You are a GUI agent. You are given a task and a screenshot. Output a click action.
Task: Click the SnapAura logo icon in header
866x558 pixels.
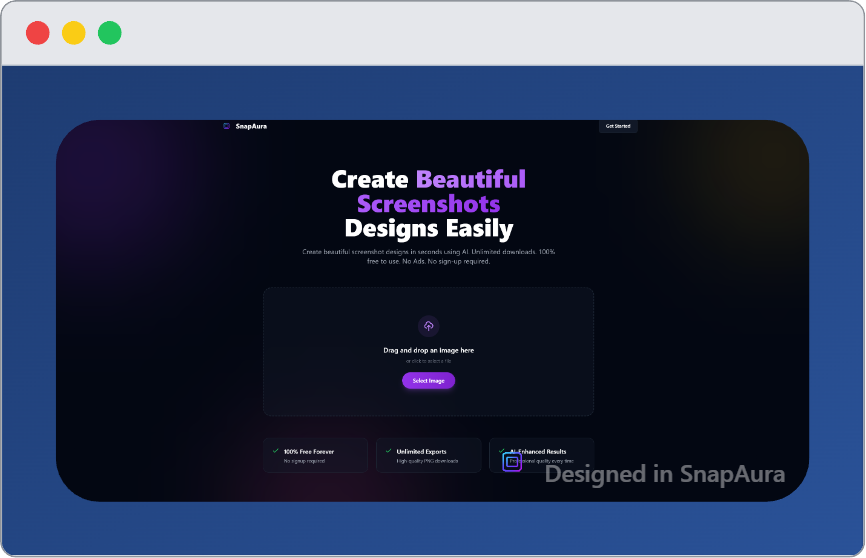[226, 127]
